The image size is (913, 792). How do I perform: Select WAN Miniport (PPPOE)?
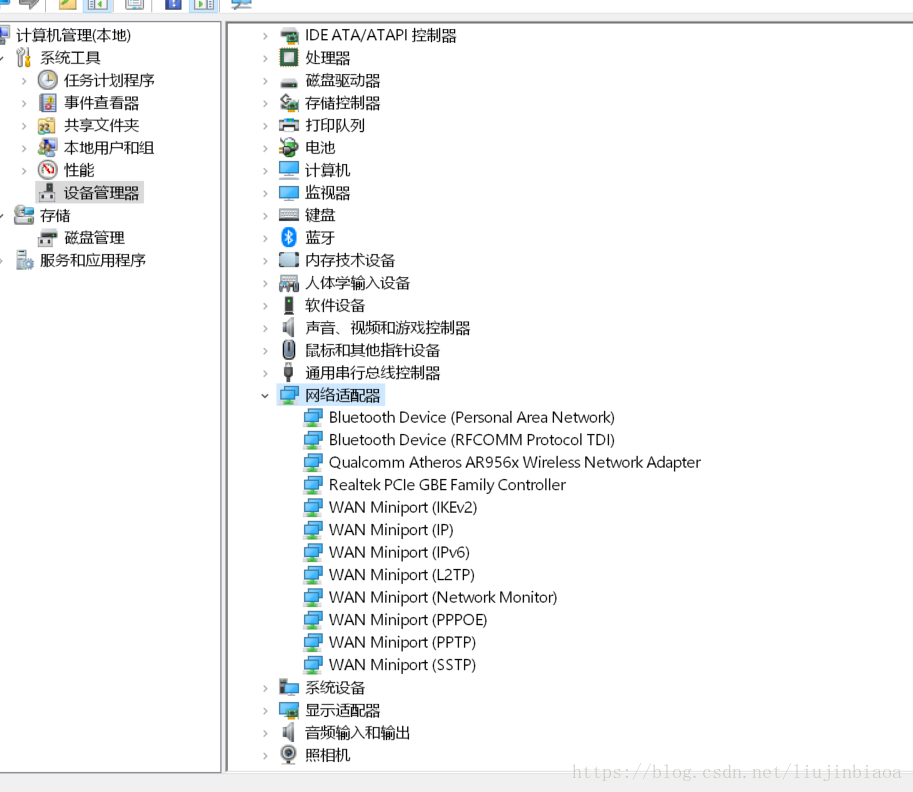[408, 620]
